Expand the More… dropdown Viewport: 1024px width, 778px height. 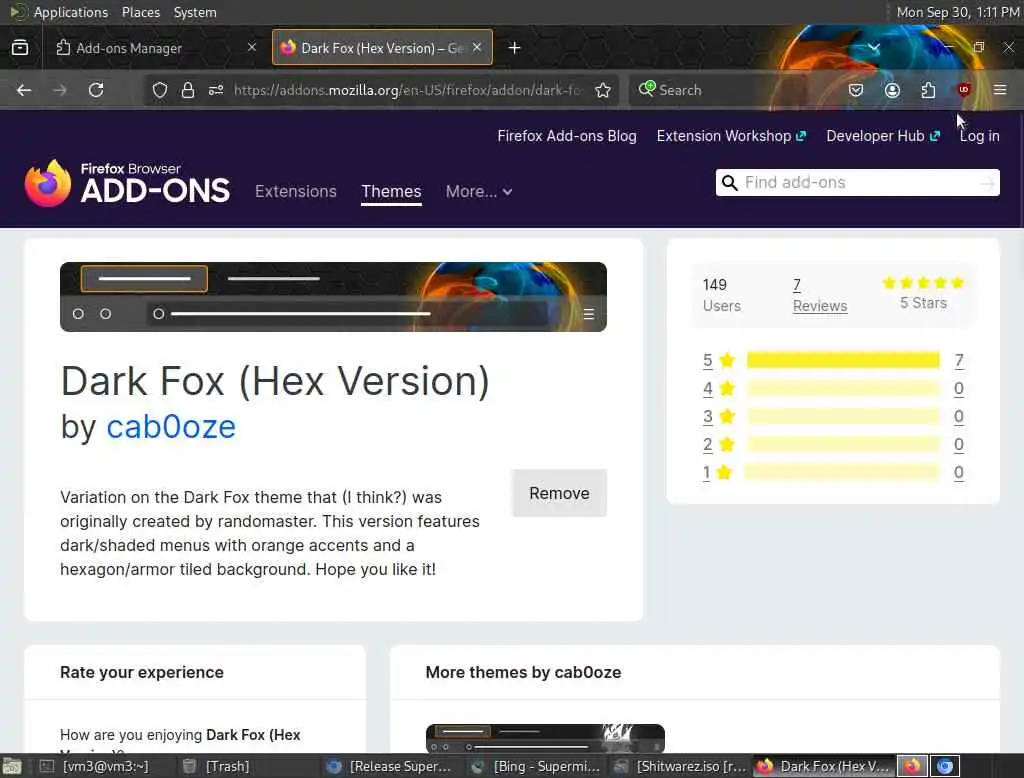click(x=479, y=191)
